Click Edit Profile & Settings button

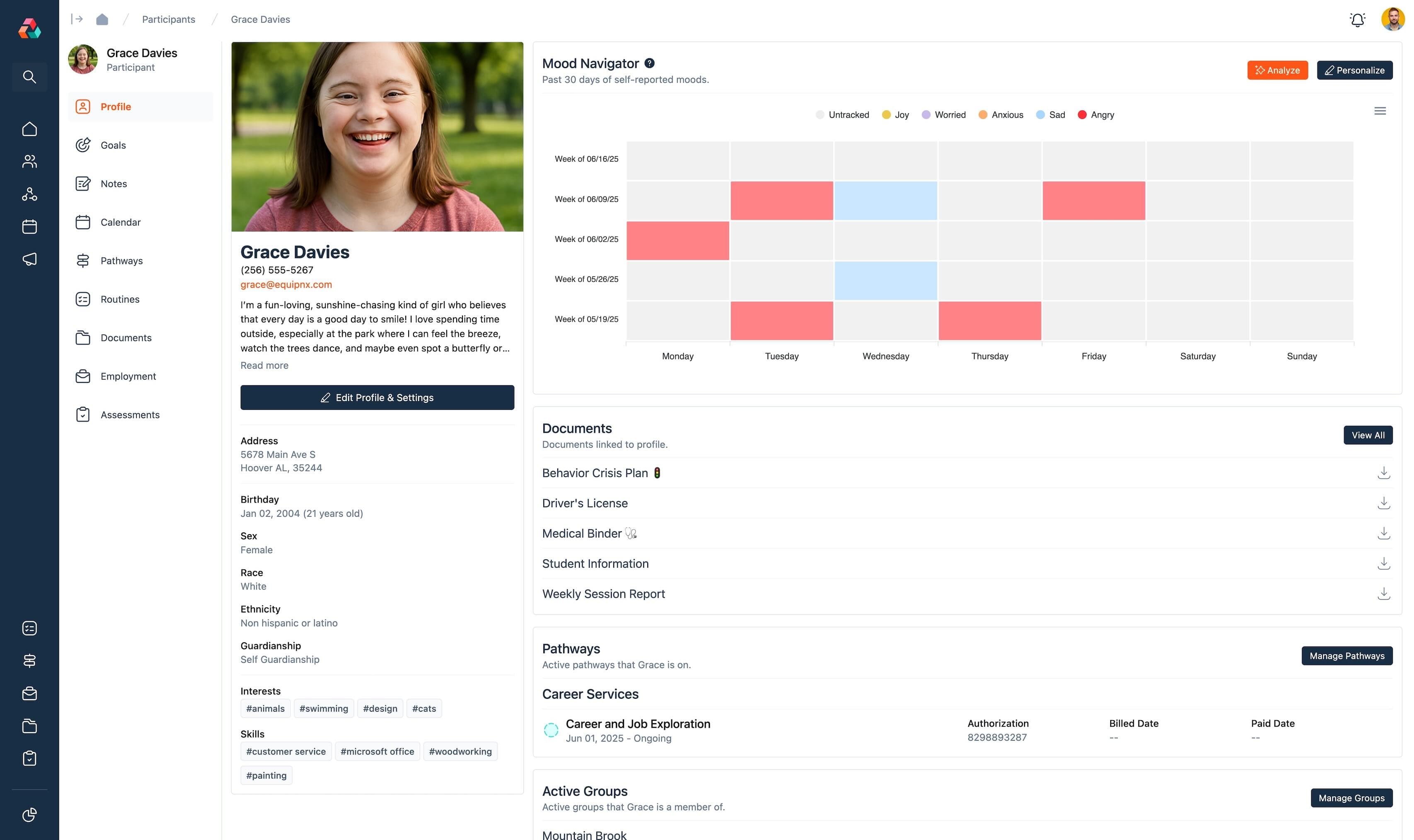click(x=377, y=397)
